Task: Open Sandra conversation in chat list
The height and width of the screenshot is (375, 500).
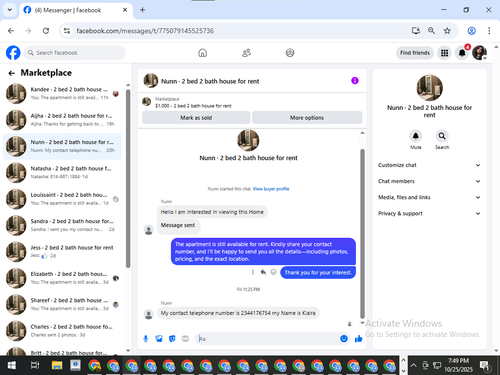Action: (62, 225)
